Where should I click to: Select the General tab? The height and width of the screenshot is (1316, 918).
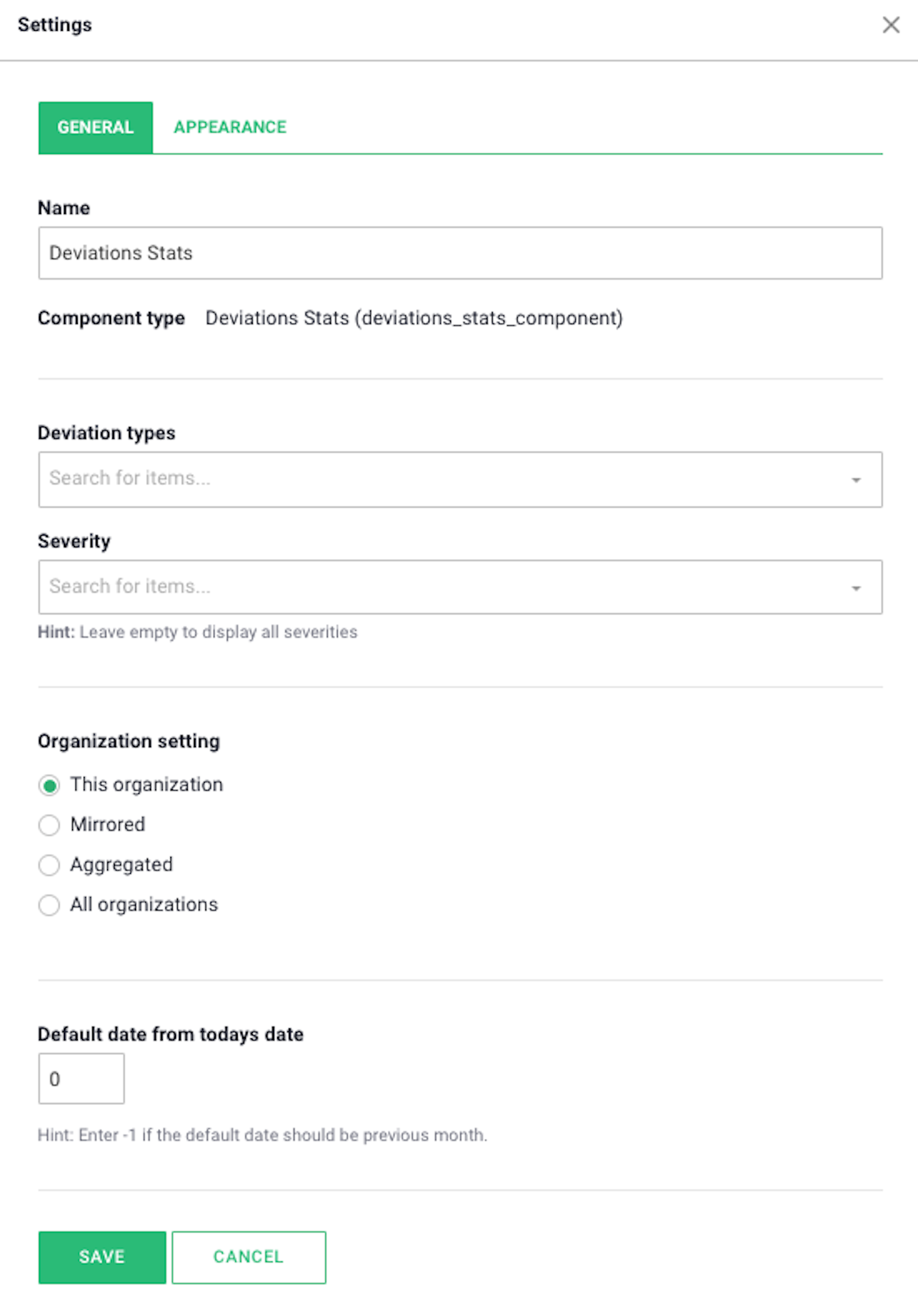pyautogui.click(x=96, y=128)
